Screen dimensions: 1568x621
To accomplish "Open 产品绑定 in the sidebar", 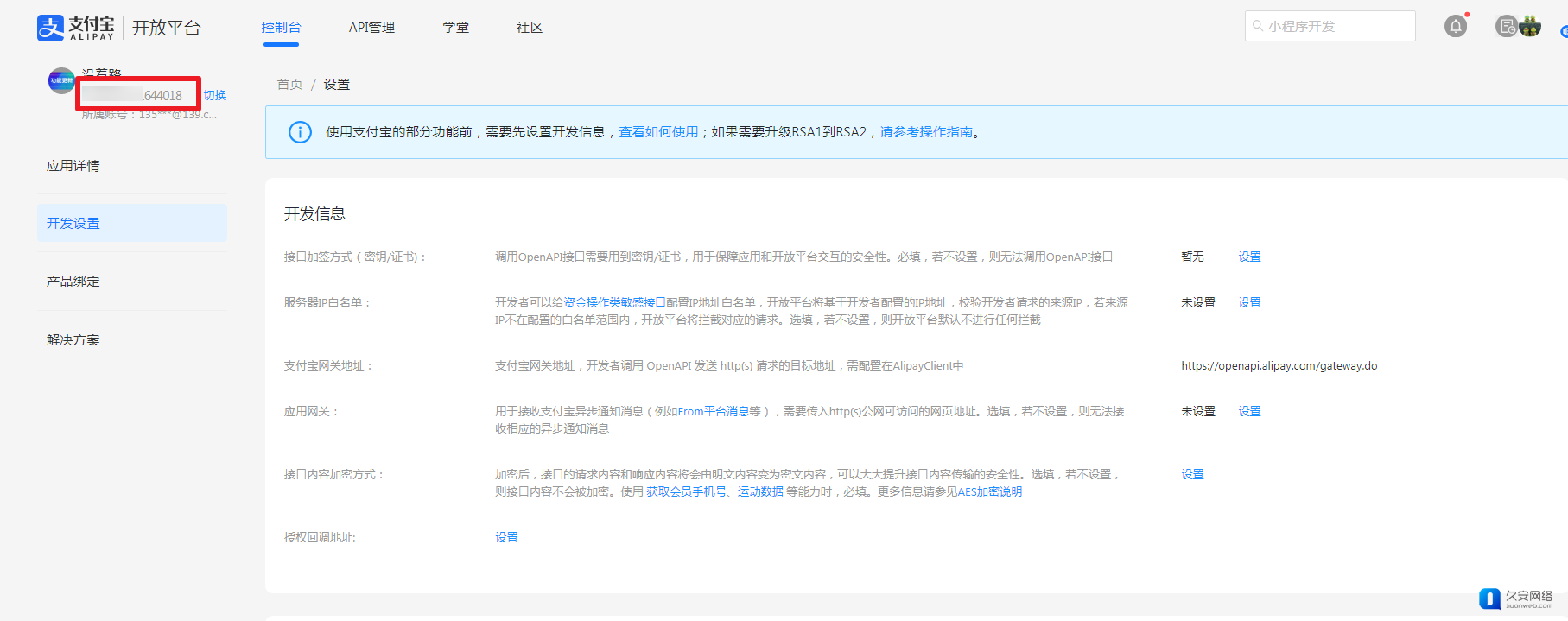I will [x=73, y=282].
